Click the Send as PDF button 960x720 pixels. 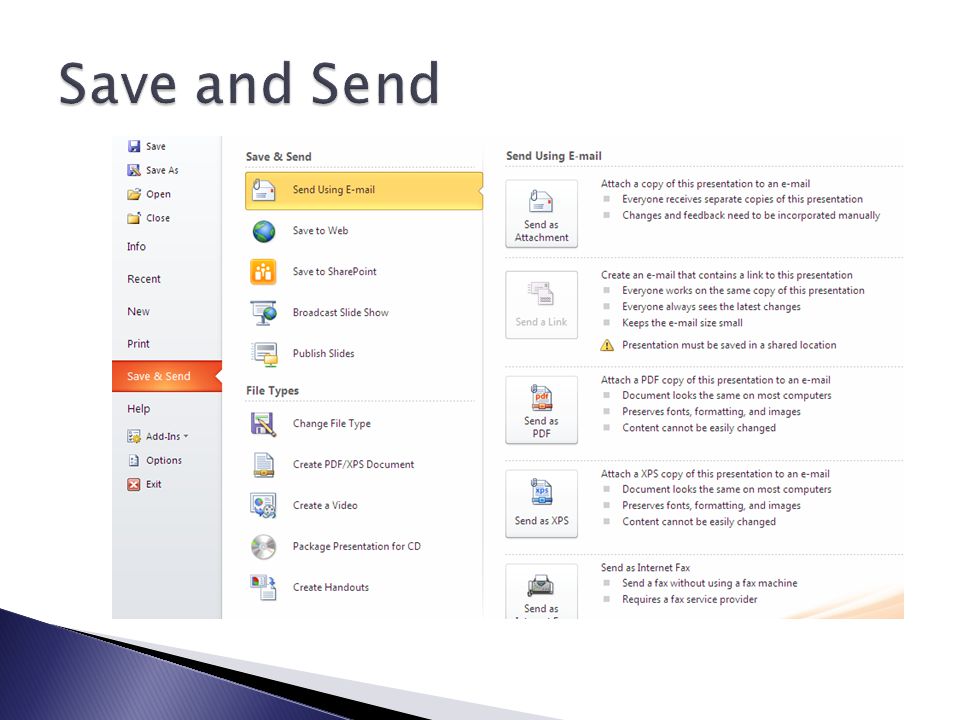(x=541, y=410)
